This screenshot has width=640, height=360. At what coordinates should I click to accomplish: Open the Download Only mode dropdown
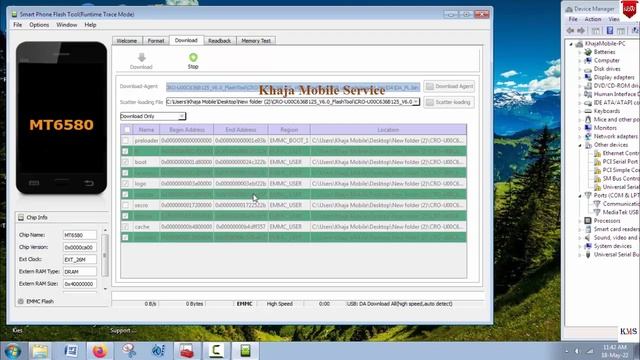click(x=182, y=116)
